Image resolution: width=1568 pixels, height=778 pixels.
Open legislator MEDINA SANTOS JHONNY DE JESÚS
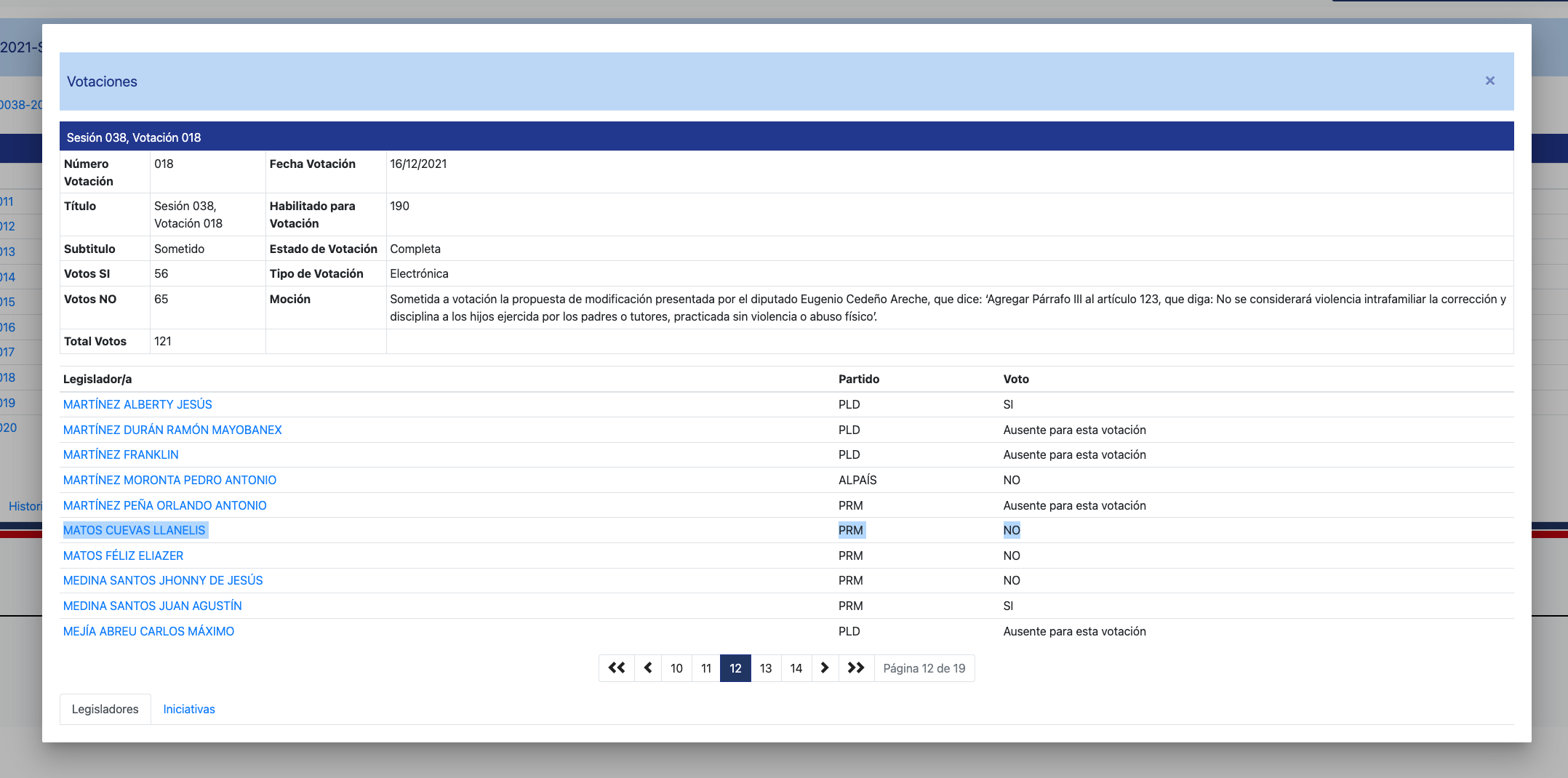pyautogui.click(x=163, y=580)
